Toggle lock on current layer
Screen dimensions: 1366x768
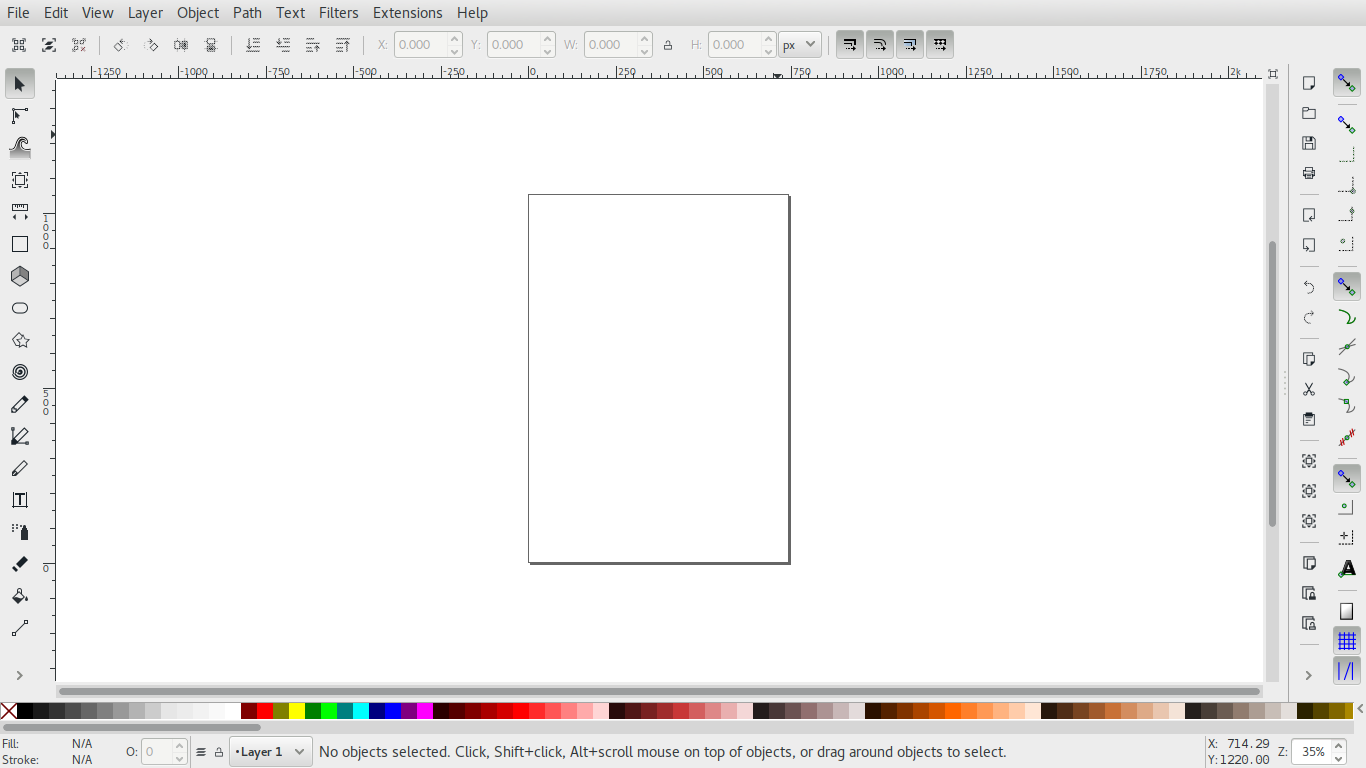[x=219, y=752]
